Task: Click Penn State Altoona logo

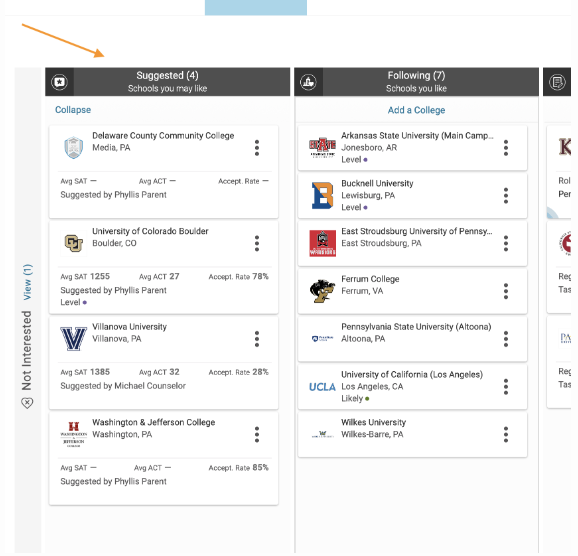Action: point(322,338)
